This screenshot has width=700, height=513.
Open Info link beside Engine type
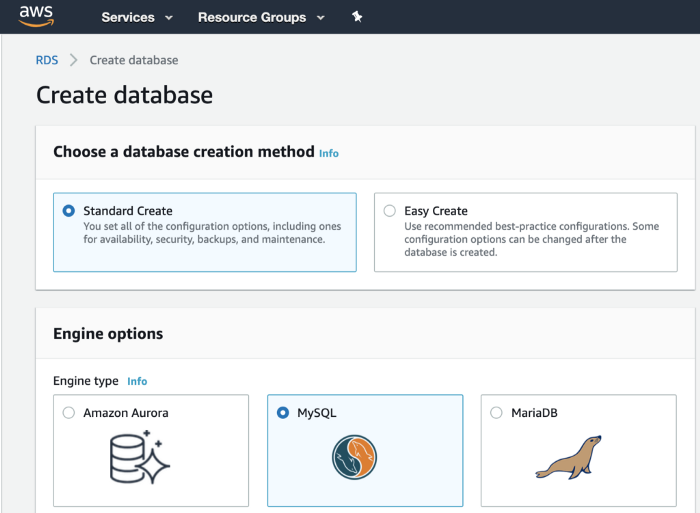[x=137, y=381]
